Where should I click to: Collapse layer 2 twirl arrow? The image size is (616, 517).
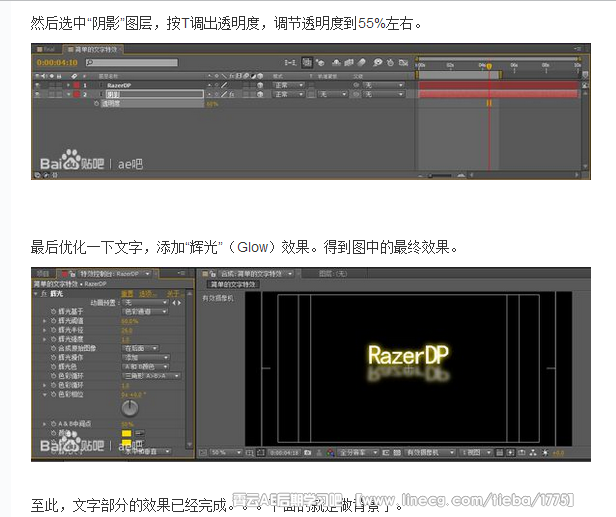coord(68,94)
